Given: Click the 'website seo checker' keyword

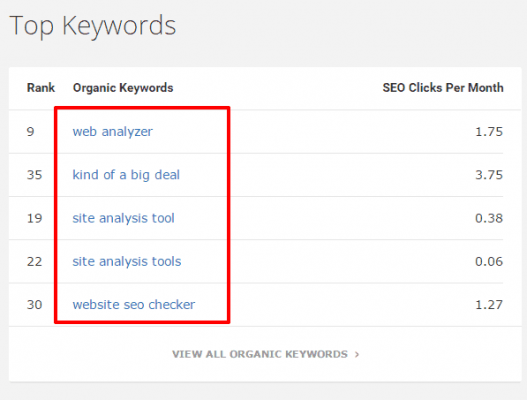Looking at the screenshot, I should tap(134, 305).
